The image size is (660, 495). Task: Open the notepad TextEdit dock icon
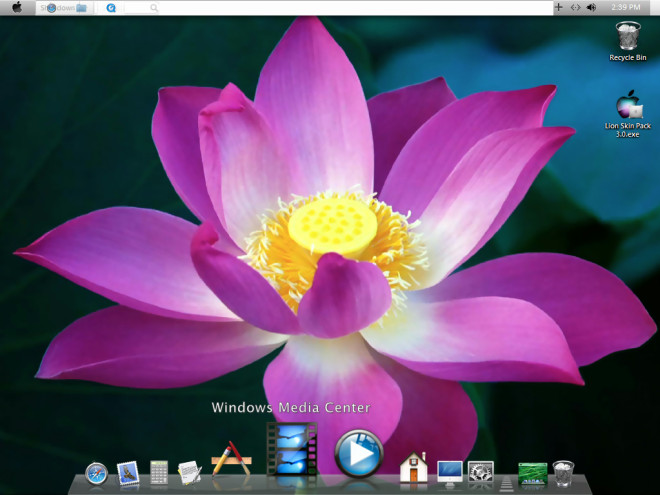tap(189, 472)
